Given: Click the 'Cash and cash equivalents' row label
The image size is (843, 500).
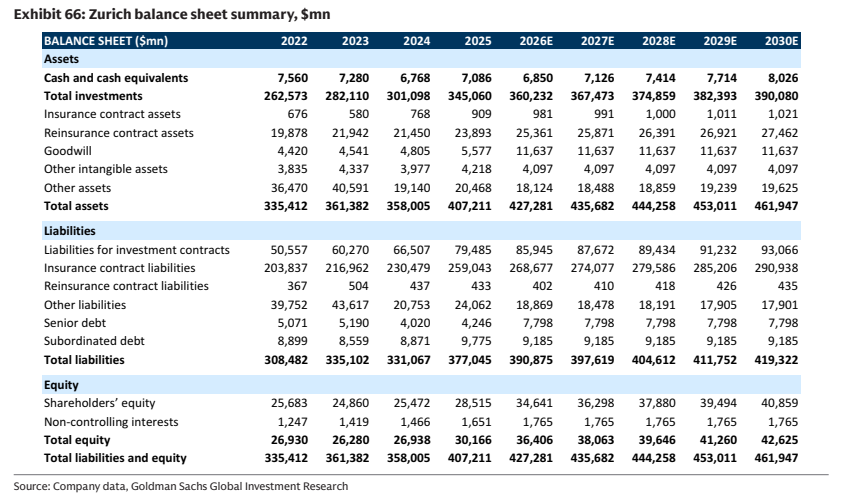Looking at the screenshot, I should 116,78.
